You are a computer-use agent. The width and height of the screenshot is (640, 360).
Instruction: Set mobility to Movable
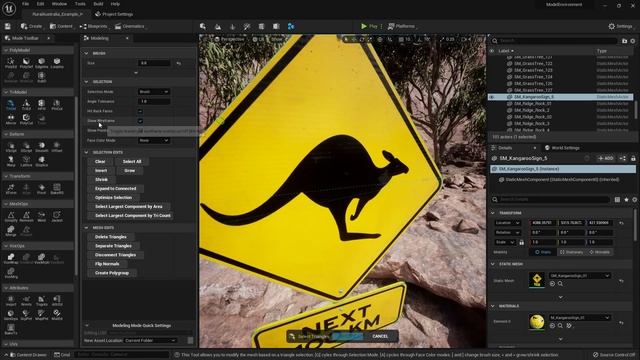[x=600, y=252]
